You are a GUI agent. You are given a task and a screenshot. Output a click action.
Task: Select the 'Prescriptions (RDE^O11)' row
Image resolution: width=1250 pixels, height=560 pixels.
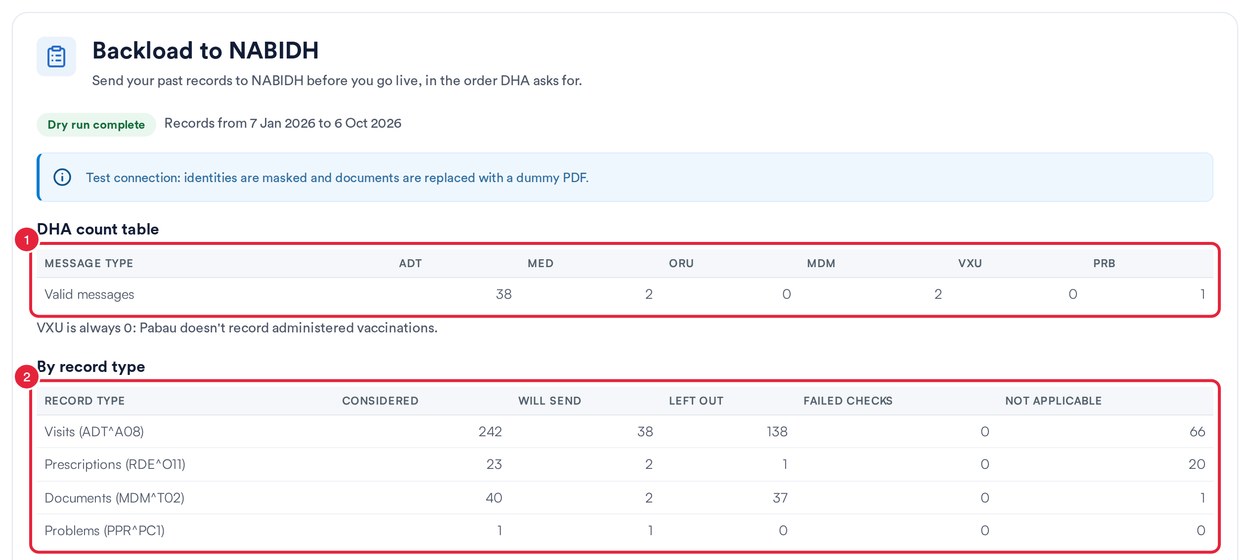[625, 465]
